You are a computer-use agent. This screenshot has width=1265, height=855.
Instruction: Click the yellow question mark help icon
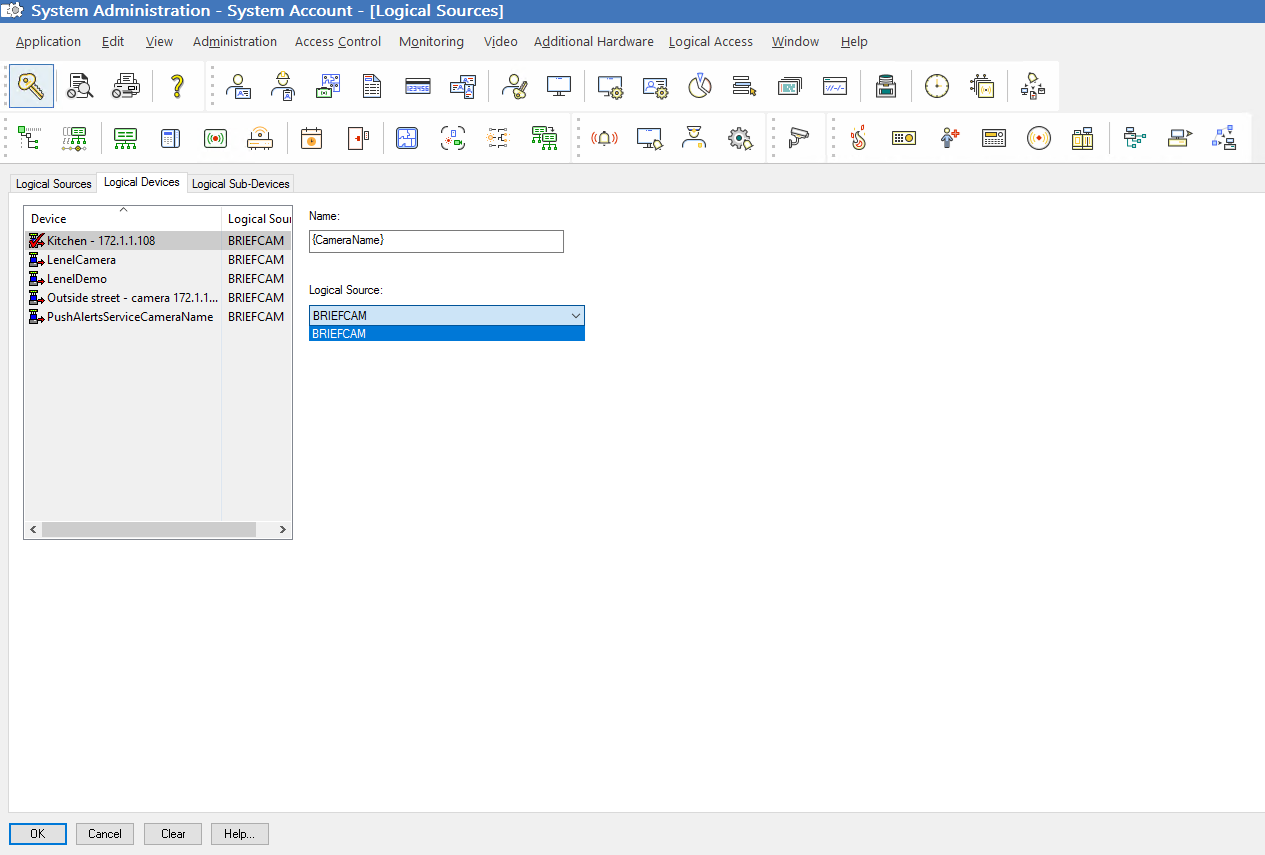tap(177, 86)
